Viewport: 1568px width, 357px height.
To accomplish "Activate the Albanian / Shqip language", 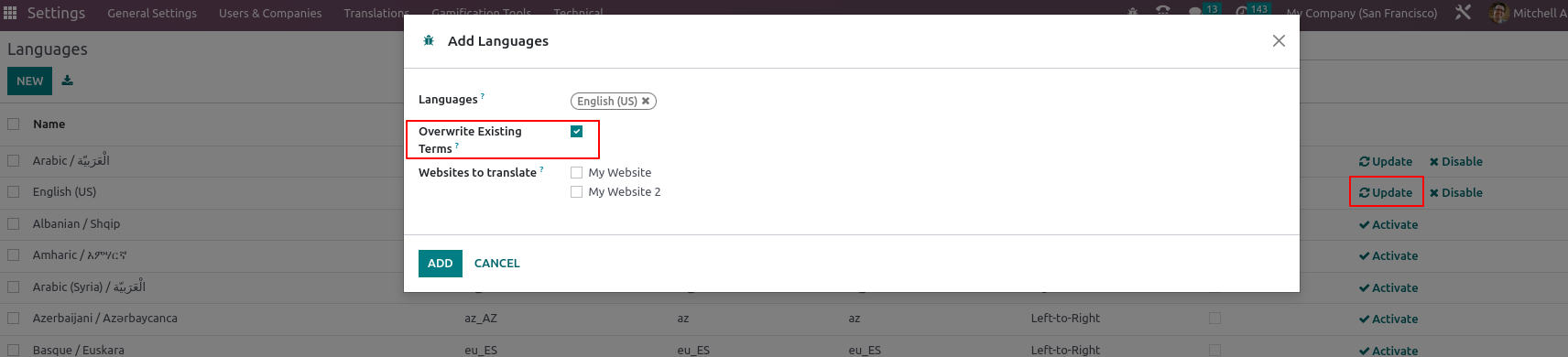I will (x=1388, y=225).
